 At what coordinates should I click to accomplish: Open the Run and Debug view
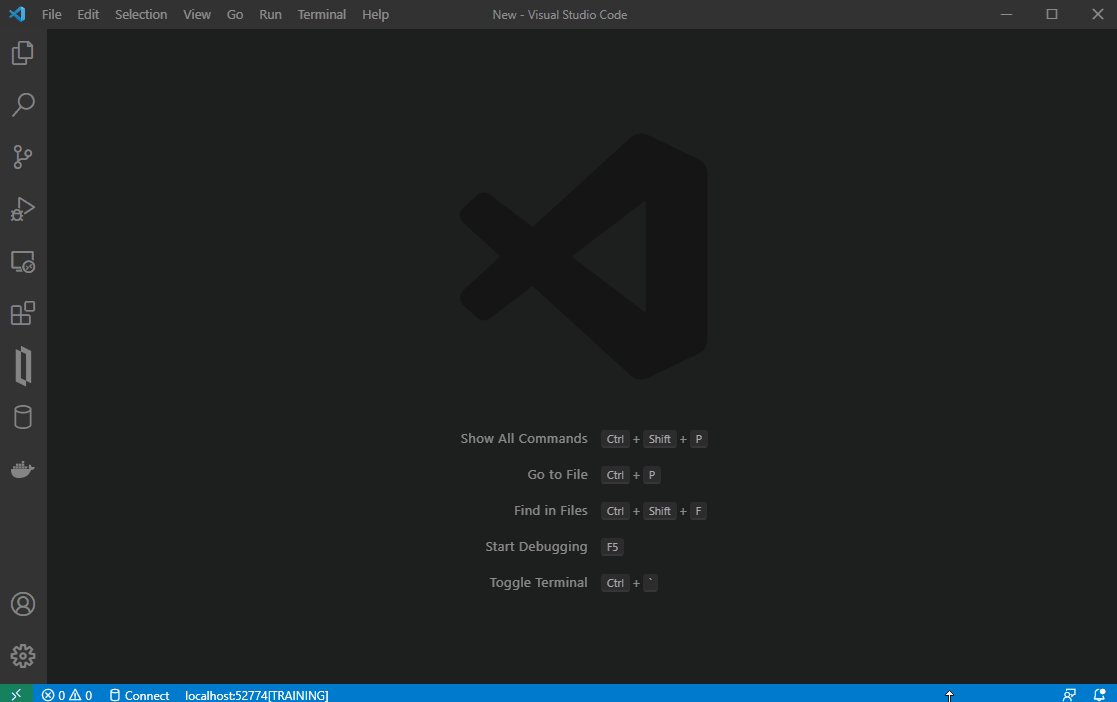[22, 209]
